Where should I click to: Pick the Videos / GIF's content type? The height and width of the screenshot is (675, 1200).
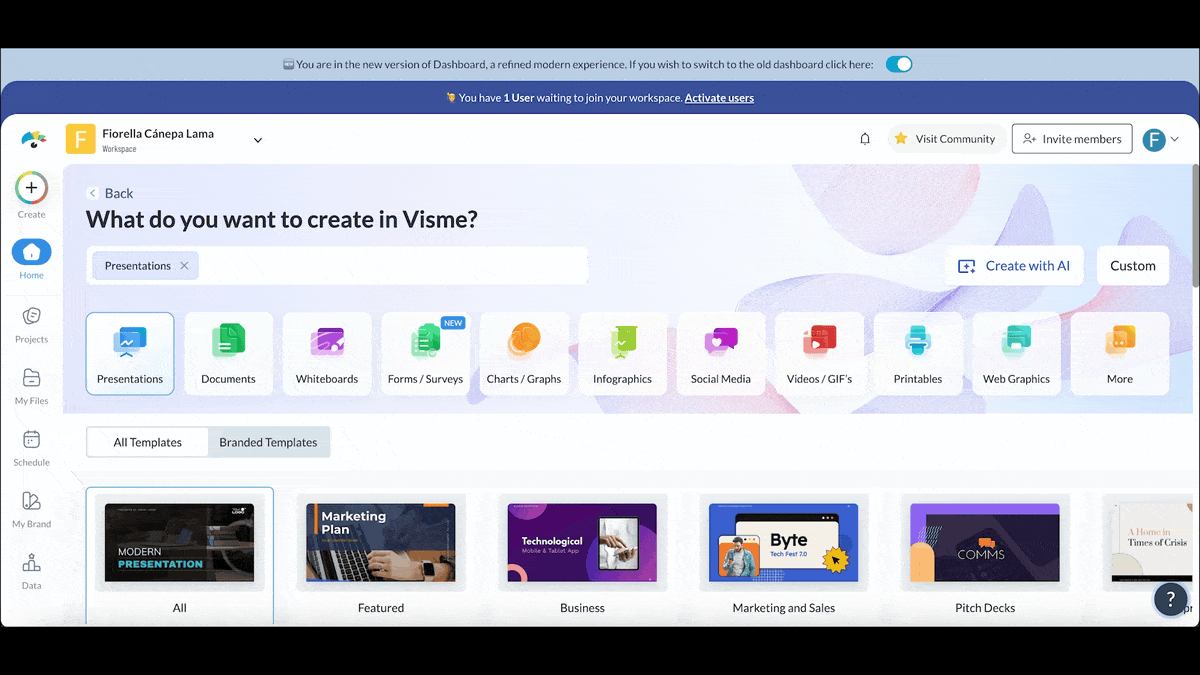[820, 352]
